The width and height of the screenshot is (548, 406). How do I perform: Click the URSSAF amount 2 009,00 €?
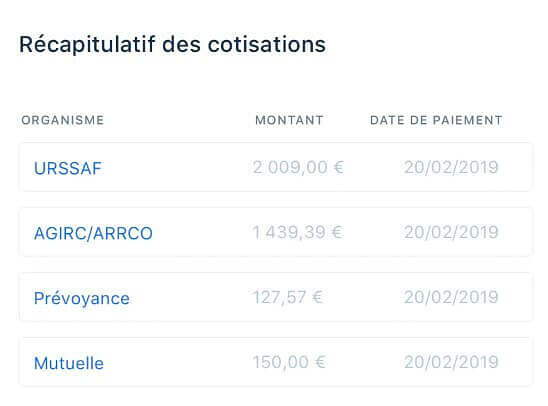coord(298,167)
